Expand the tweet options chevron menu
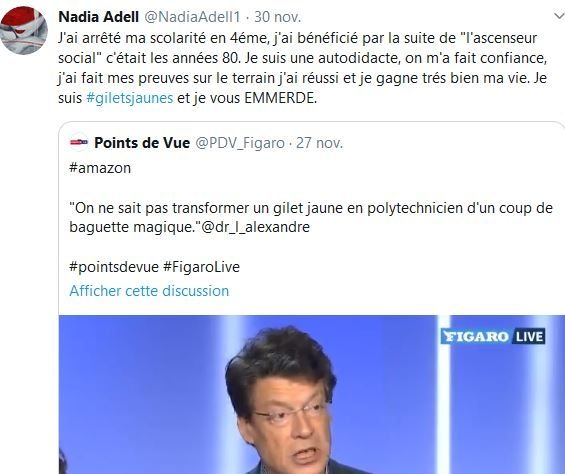565x474 pixels. coord(559,16)
